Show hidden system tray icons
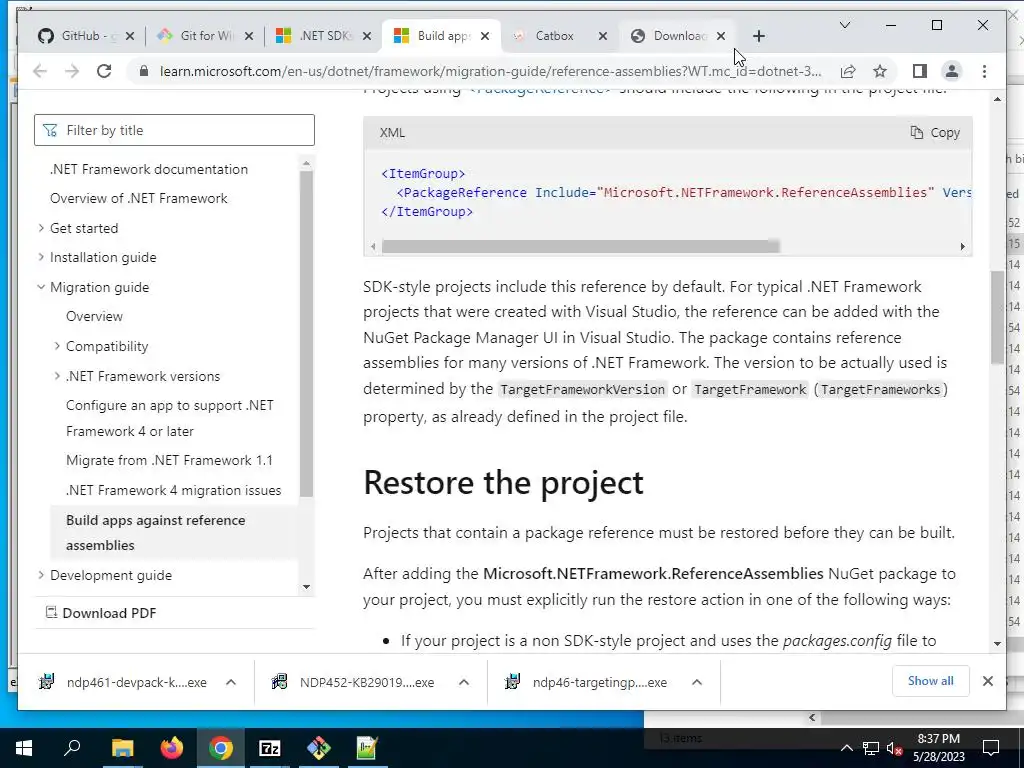This screenshot has height=768, width=1024. (846, 748)
